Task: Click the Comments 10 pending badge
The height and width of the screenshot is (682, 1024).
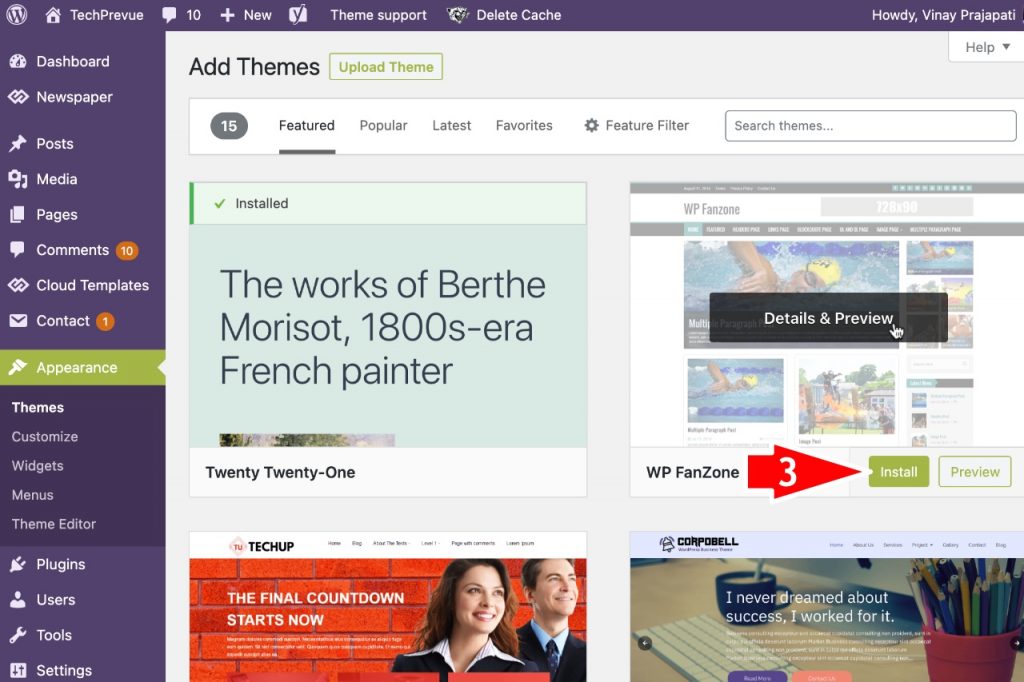Action: tap(127, 251)
